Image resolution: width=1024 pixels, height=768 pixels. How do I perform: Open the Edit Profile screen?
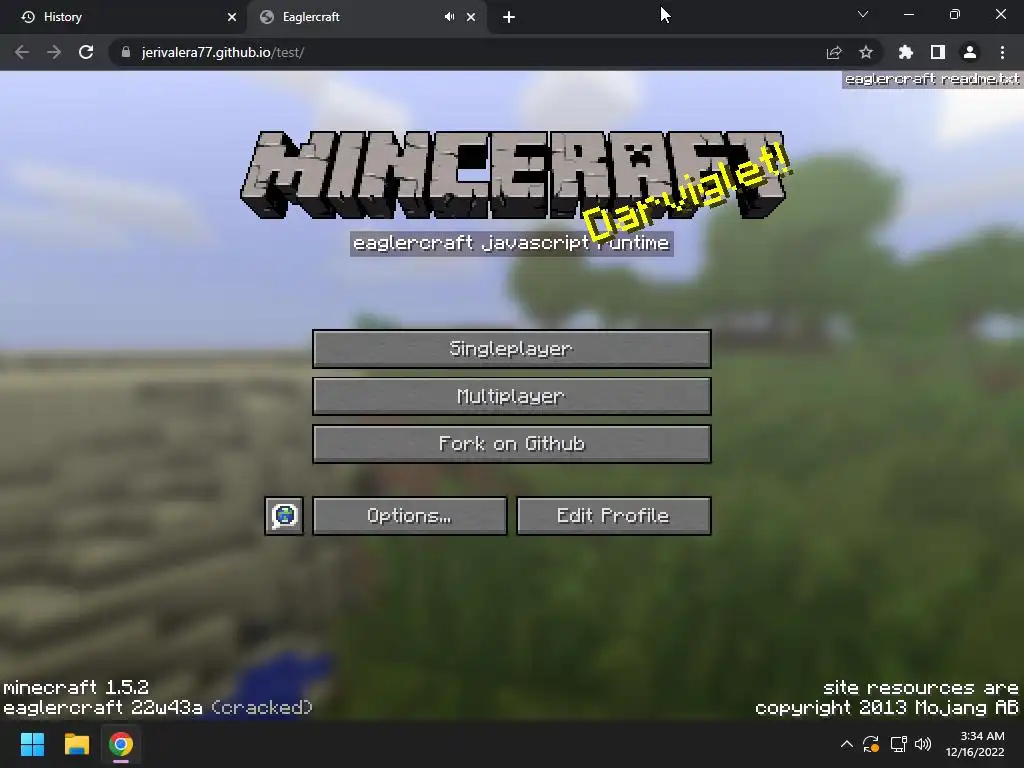click(x=613, y=516)
